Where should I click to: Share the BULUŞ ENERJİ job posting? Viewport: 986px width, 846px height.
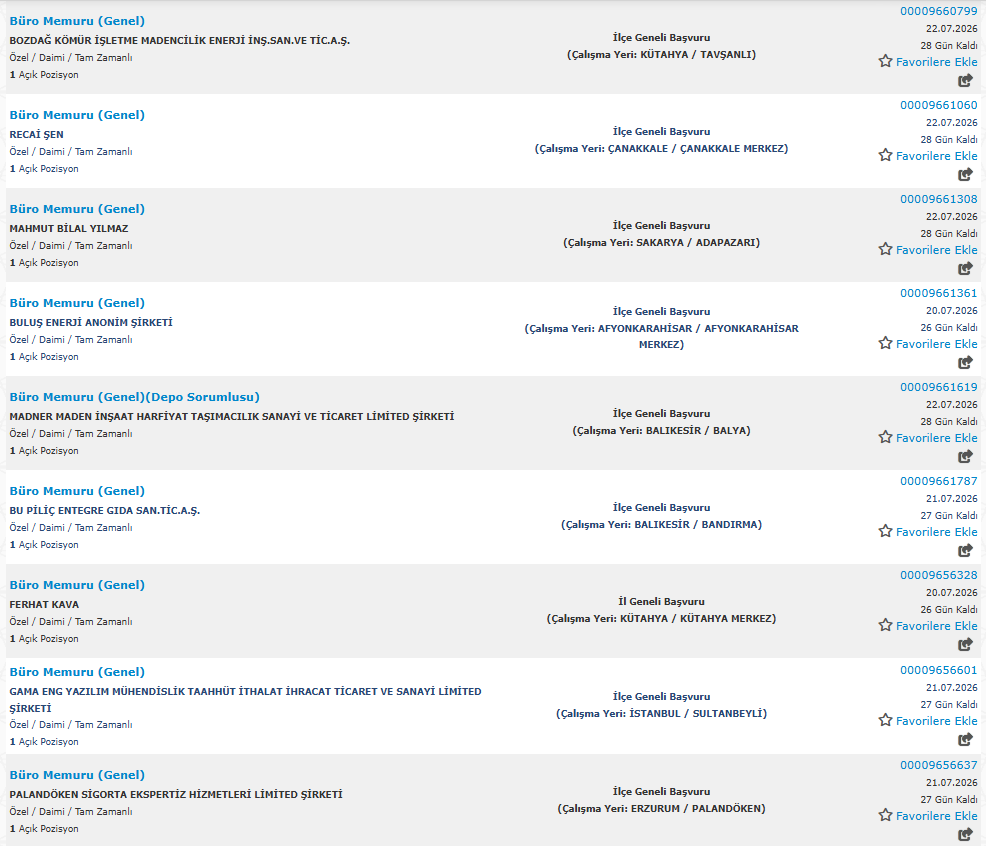(965, 362)
